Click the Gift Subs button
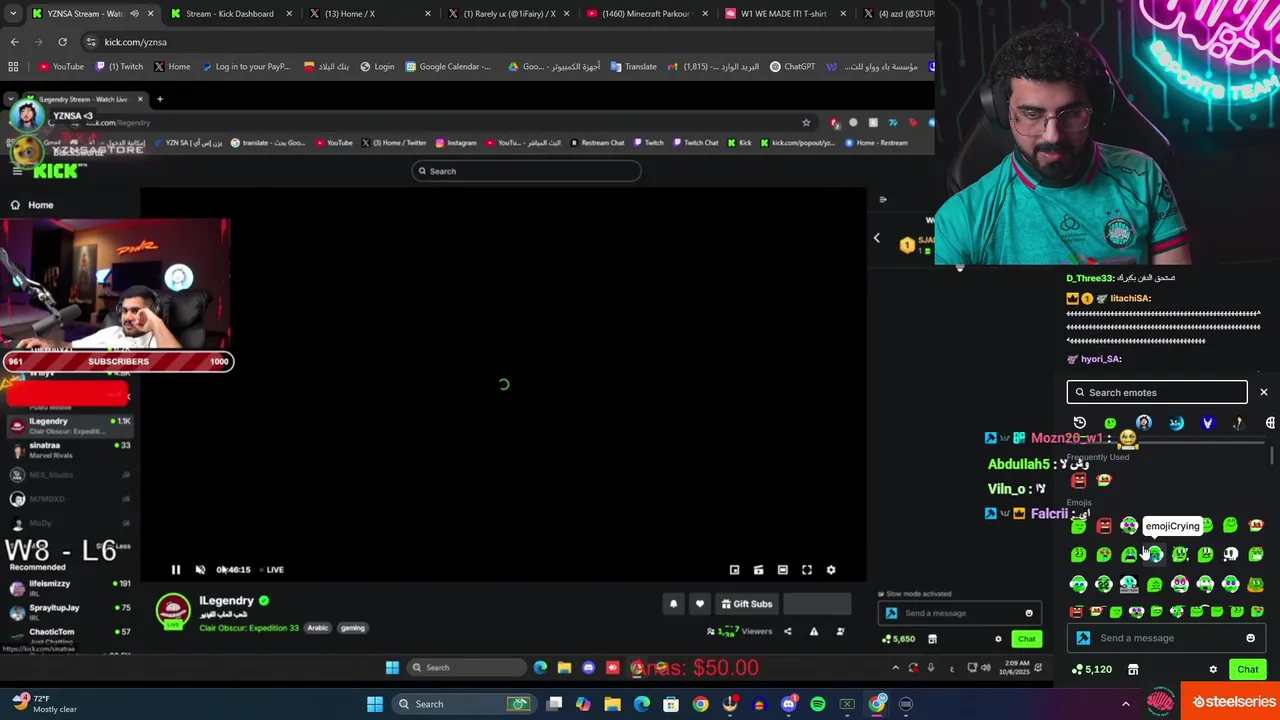Screen dimensions: 1280x720 [x=747, y=604]
